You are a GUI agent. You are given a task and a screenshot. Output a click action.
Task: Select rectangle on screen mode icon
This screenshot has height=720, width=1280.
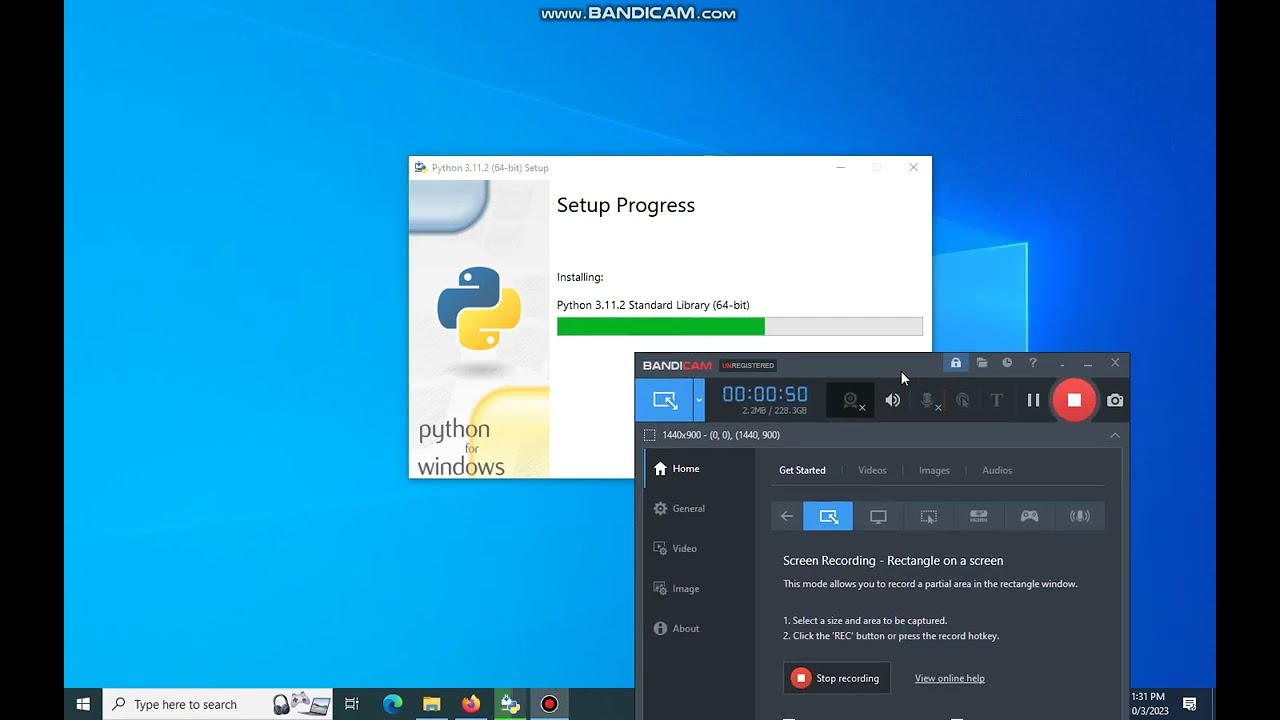point(828,516)
